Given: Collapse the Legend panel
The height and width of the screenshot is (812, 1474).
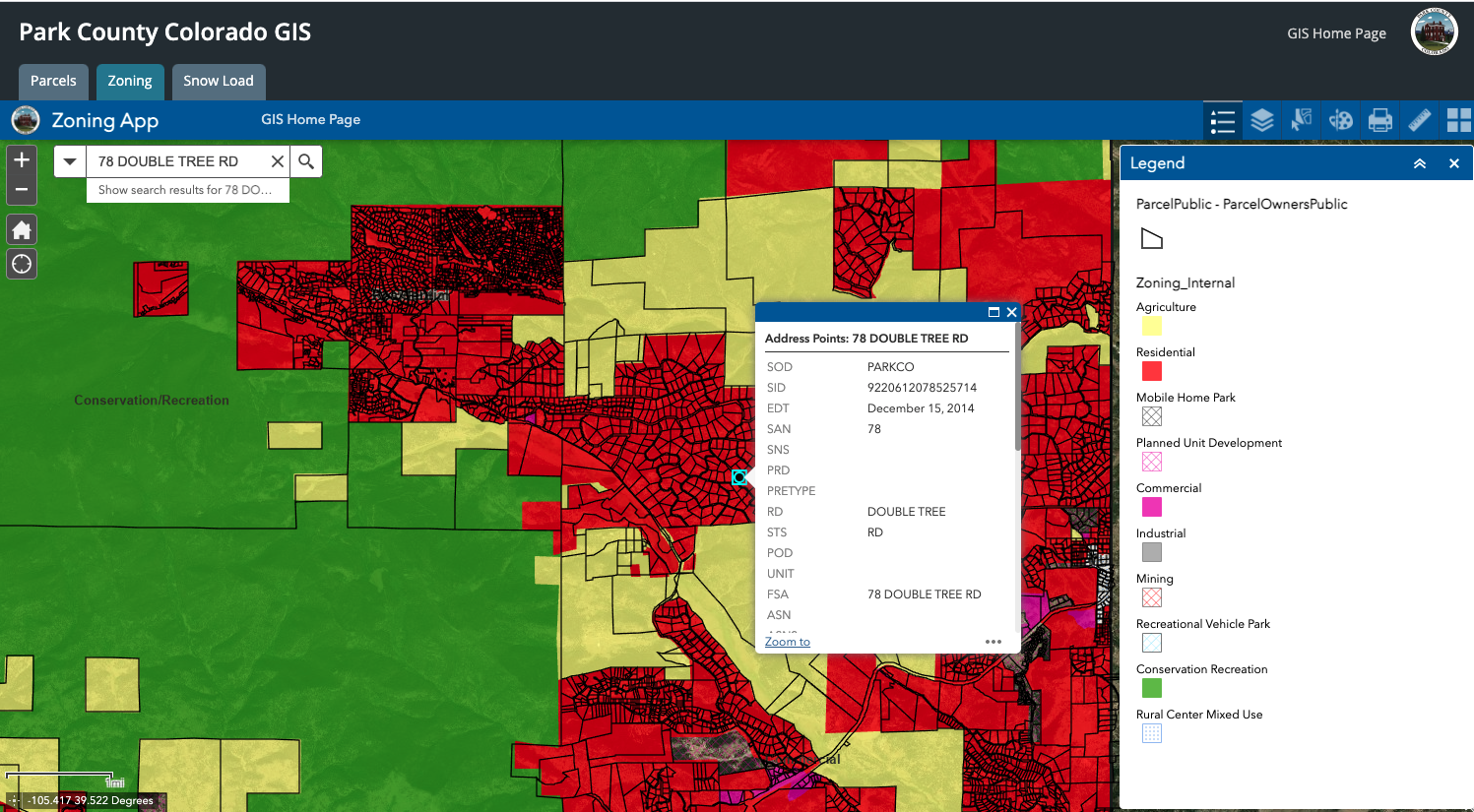Looking at the screenshot, I should [x=1420, y=163].
